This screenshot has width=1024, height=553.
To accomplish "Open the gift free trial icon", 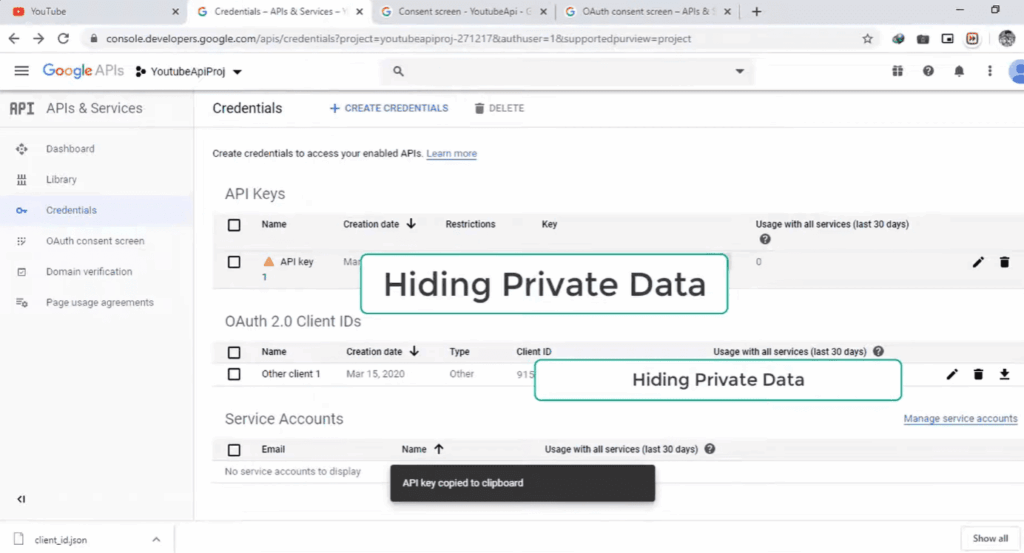I will click(897, 71).
